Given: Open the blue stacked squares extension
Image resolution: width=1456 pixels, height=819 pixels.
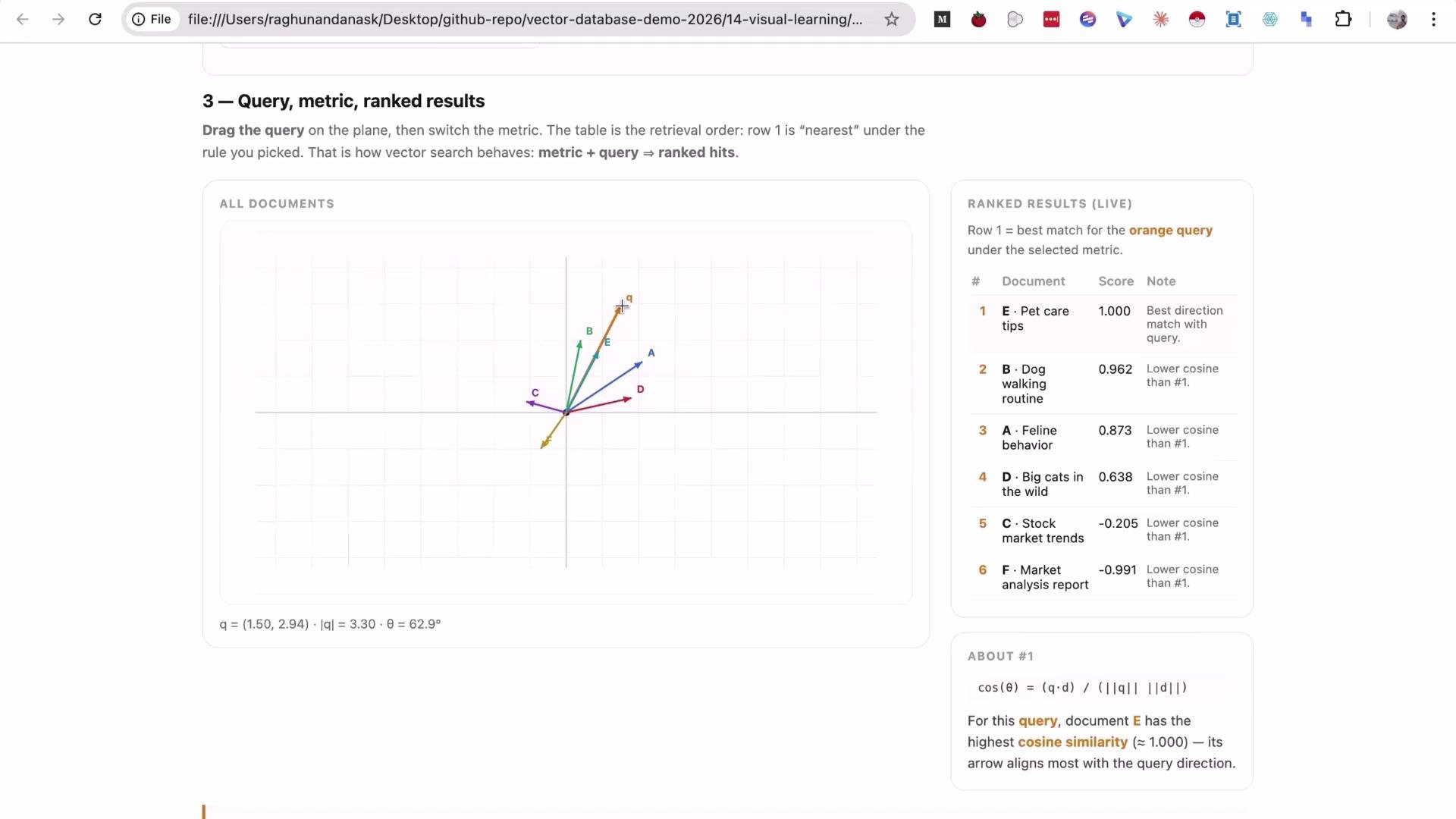Looking at the screenshot, I should [1306, 20].
